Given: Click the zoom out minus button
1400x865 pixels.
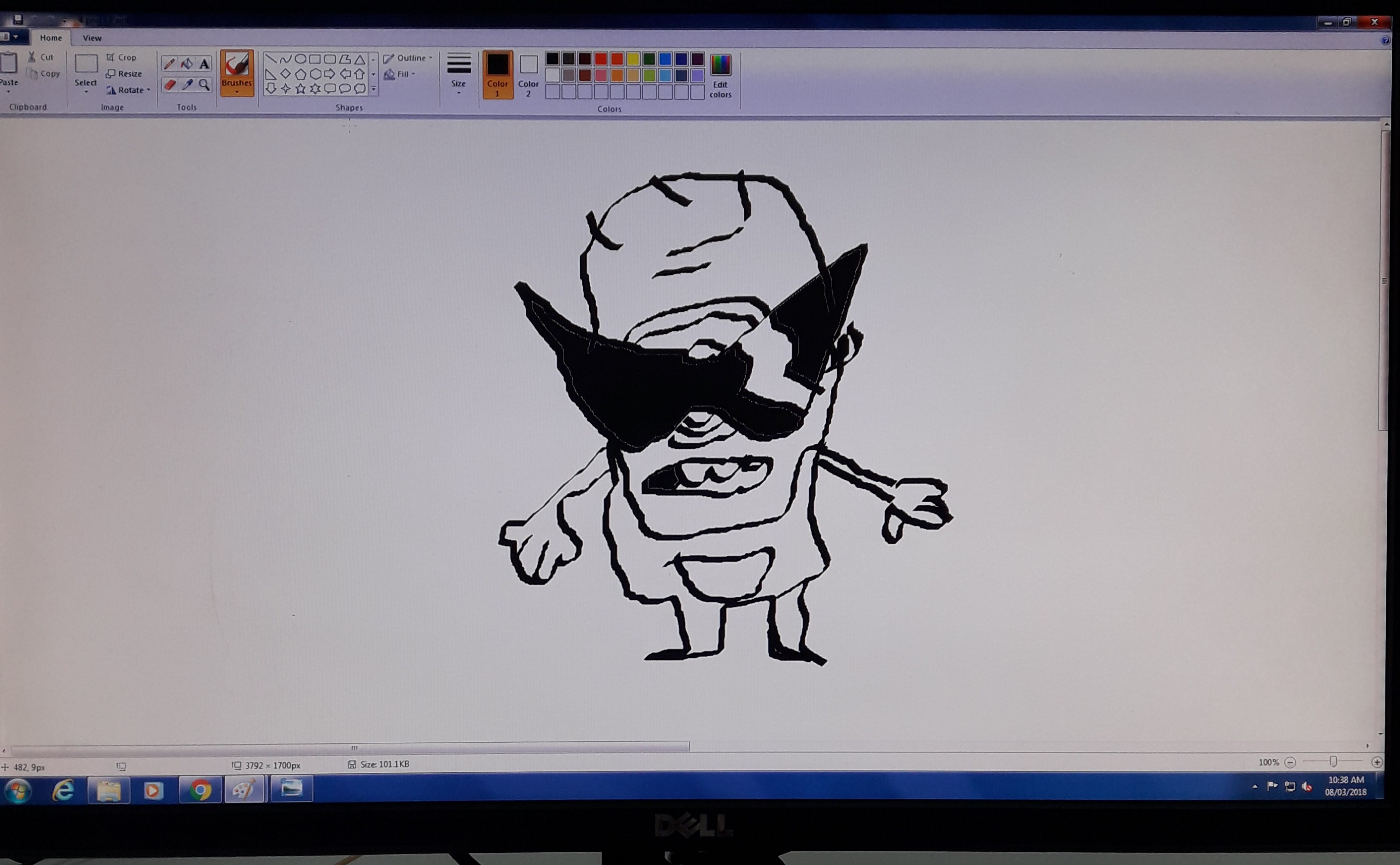Looking at the screenshot, I should click(x=1290, y=762).
